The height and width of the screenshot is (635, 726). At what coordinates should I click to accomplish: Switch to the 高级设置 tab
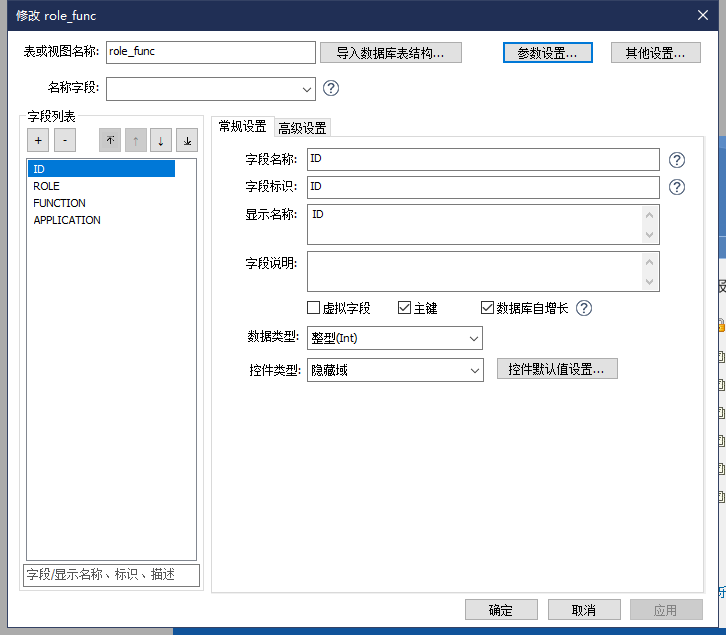click(x=302, y=128)
